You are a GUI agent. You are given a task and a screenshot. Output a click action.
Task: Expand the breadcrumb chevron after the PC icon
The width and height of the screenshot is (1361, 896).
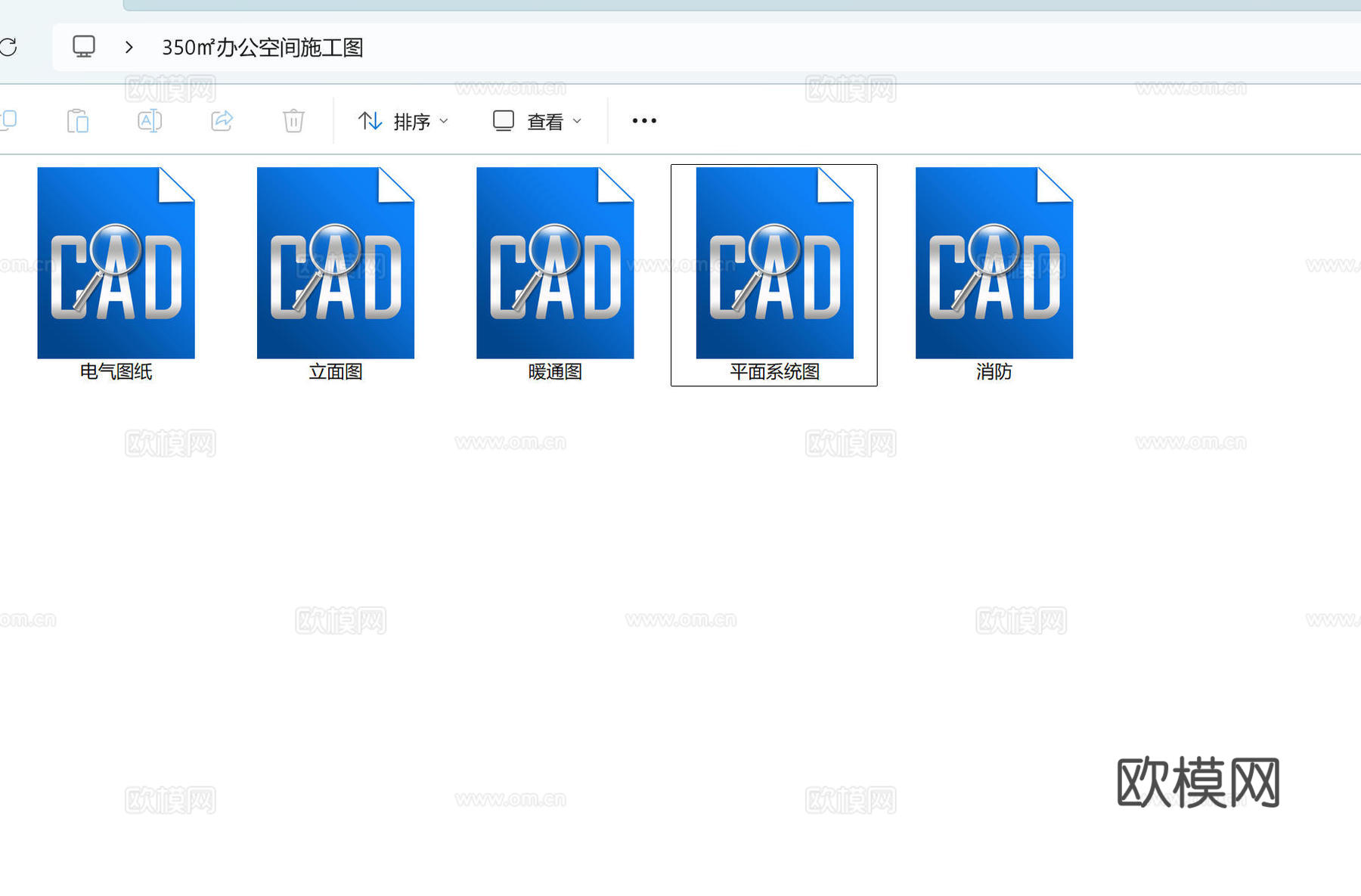[x=129, y=48]
